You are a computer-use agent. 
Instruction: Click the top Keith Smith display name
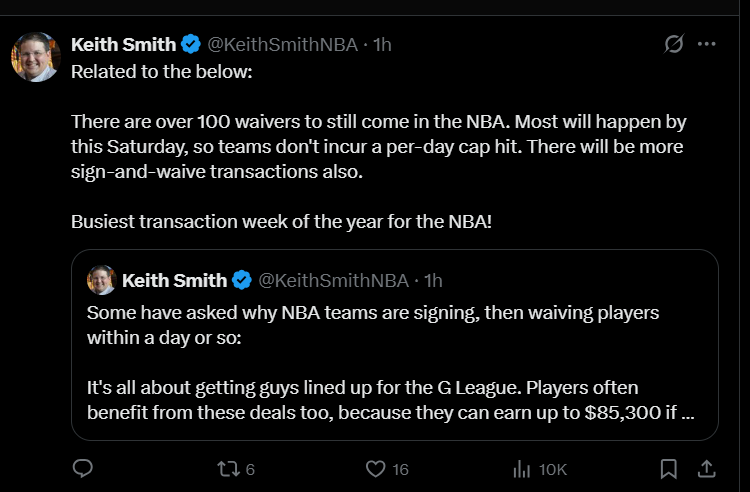click(x=123, y=44)
